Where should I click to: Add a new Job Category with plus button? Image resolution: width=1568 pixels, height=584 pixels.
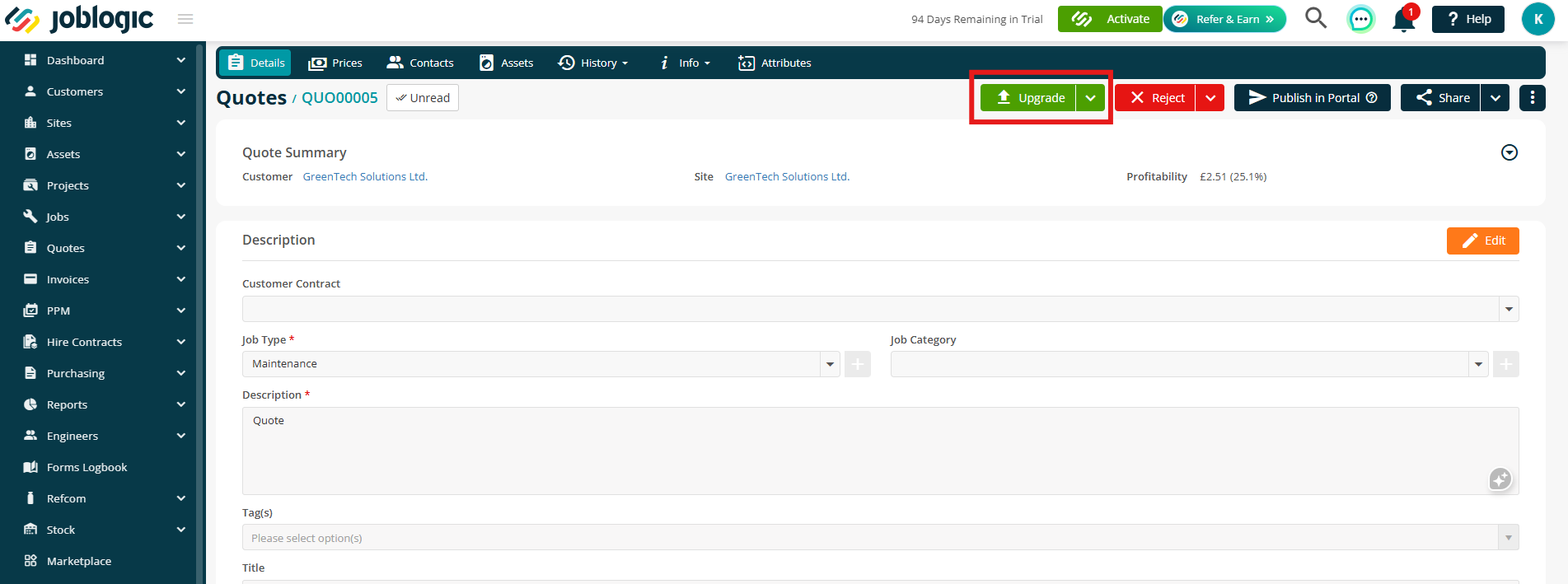[x=1505, y=364]
